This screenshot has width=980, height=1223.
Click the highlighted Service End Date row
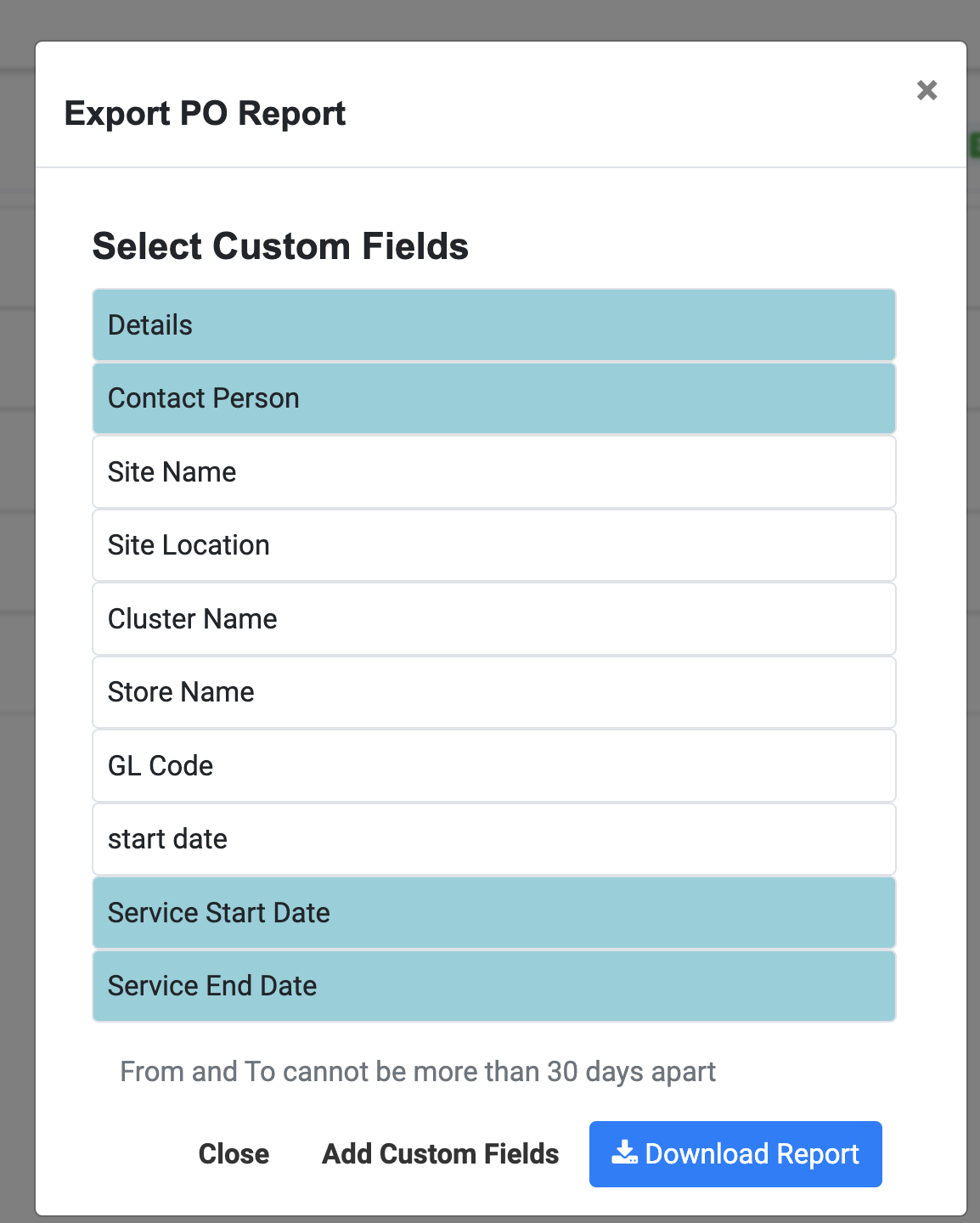pyautogui.click(x=493, y=986)
